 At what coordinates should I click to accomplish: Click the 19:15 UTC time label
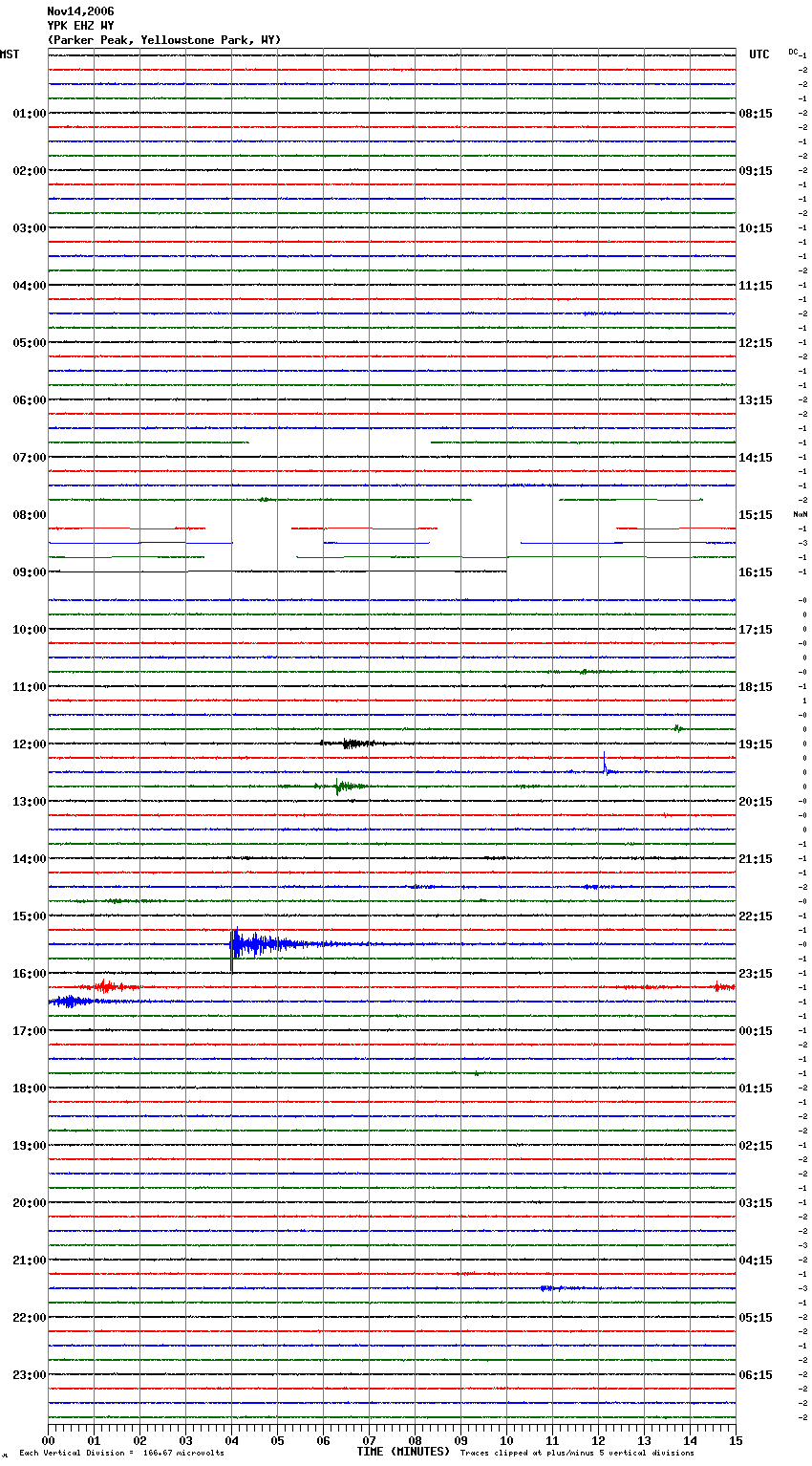point(756,744)
